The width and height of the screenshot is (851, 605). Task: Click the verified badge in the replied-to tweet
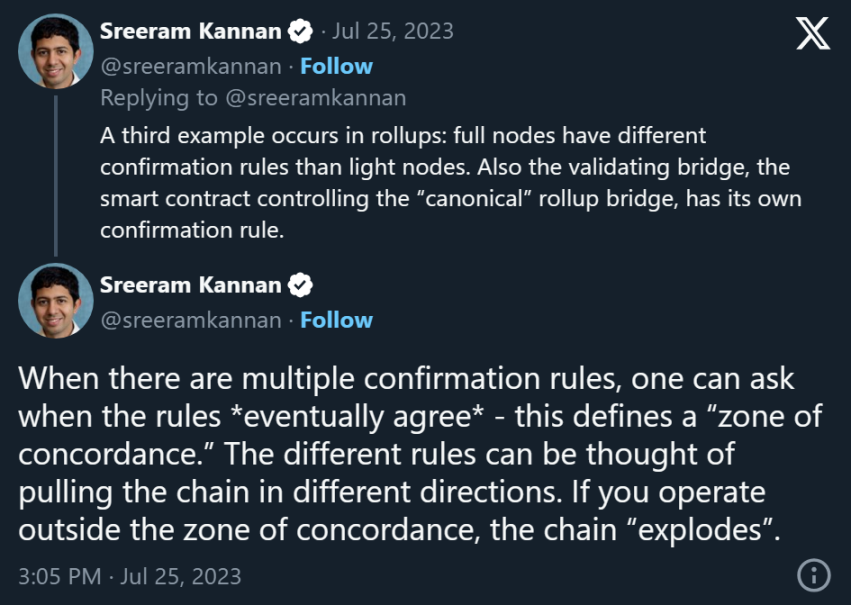[x=299, y=31]
